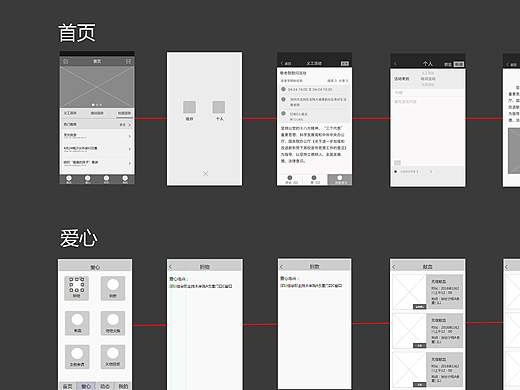The width and height of the screenshot is (520, 390).
Task: Open the red 'more' chevron in the highlighted section row
Action: [x=129, y=125]
